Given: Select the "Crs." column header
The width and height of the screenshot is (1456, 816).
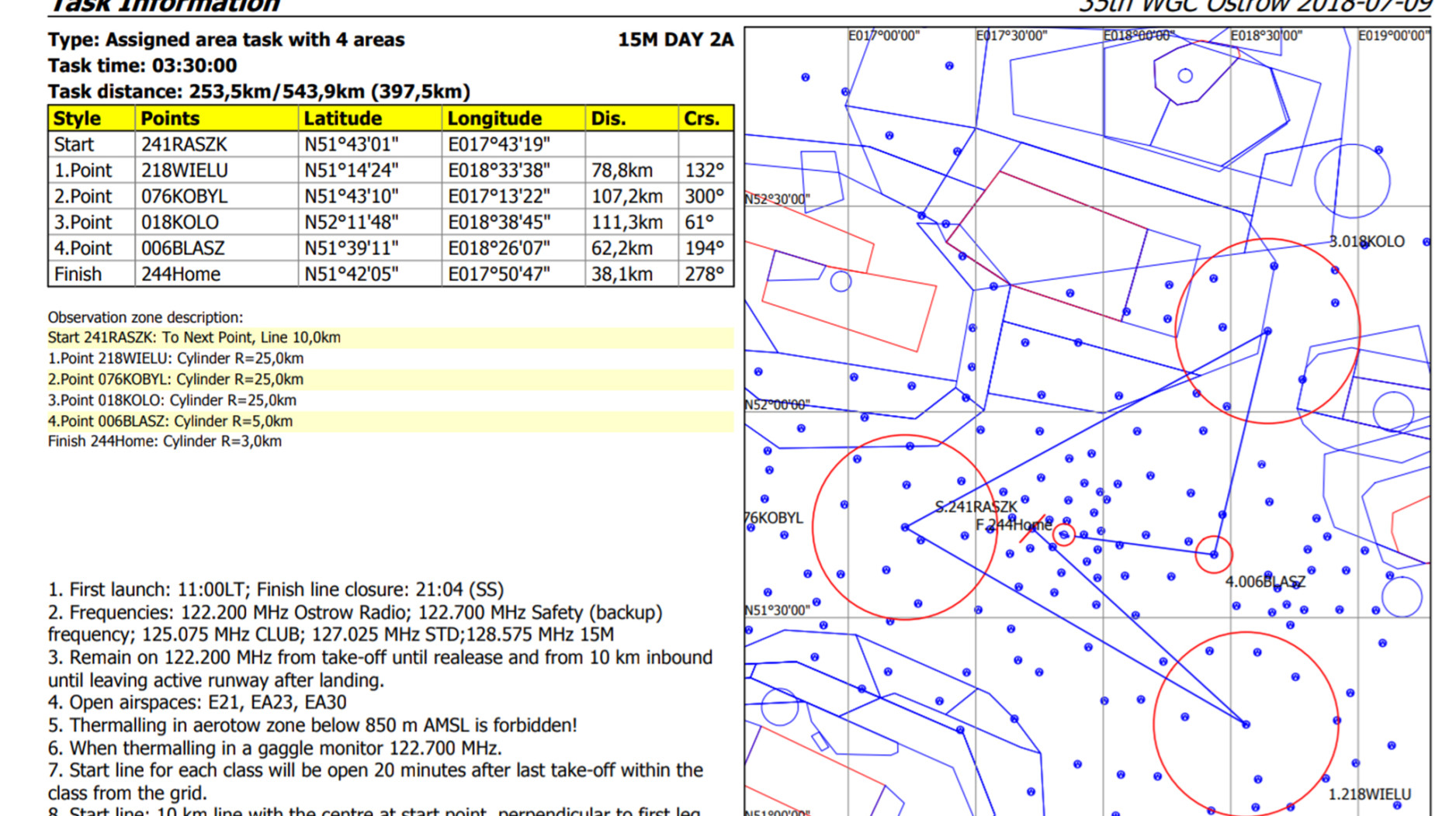Looking at the screenshot, I should tap(702, 119).
